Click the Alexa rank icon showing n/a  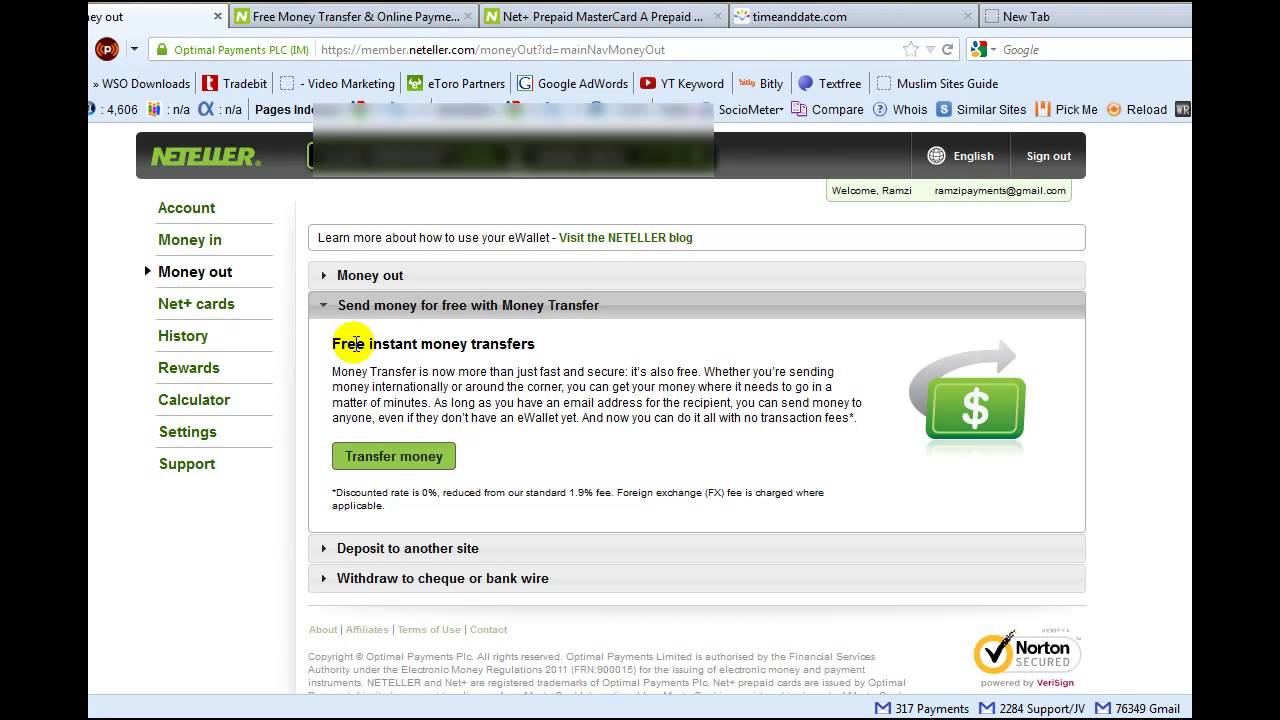click(x=206, y=109)
